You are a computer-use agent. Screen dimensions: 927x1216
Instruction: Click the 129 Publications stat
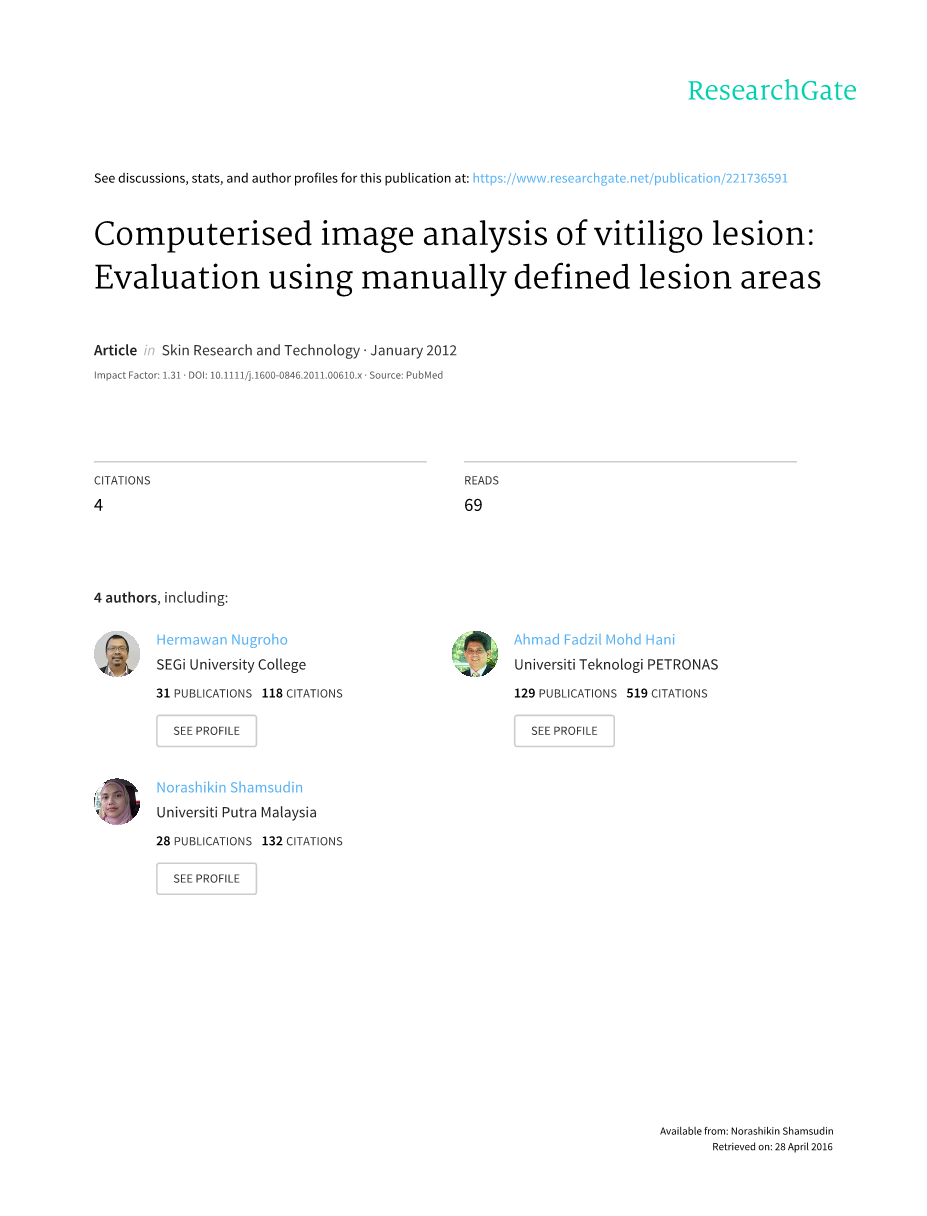point(565,693)
